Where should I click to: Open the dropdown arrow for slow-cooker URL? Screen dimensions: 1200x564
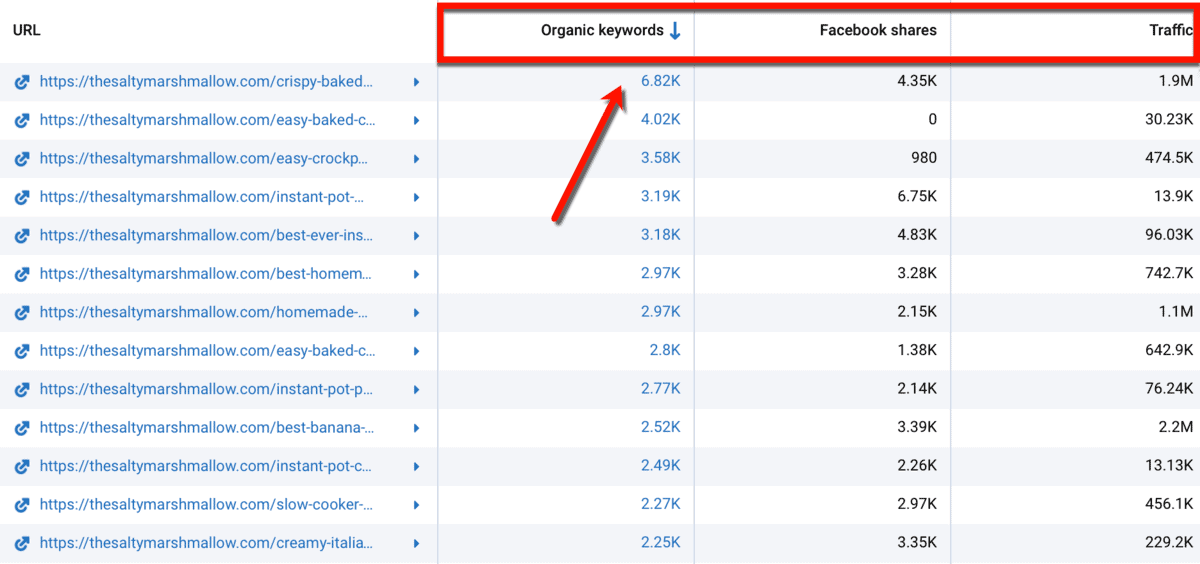417,505
